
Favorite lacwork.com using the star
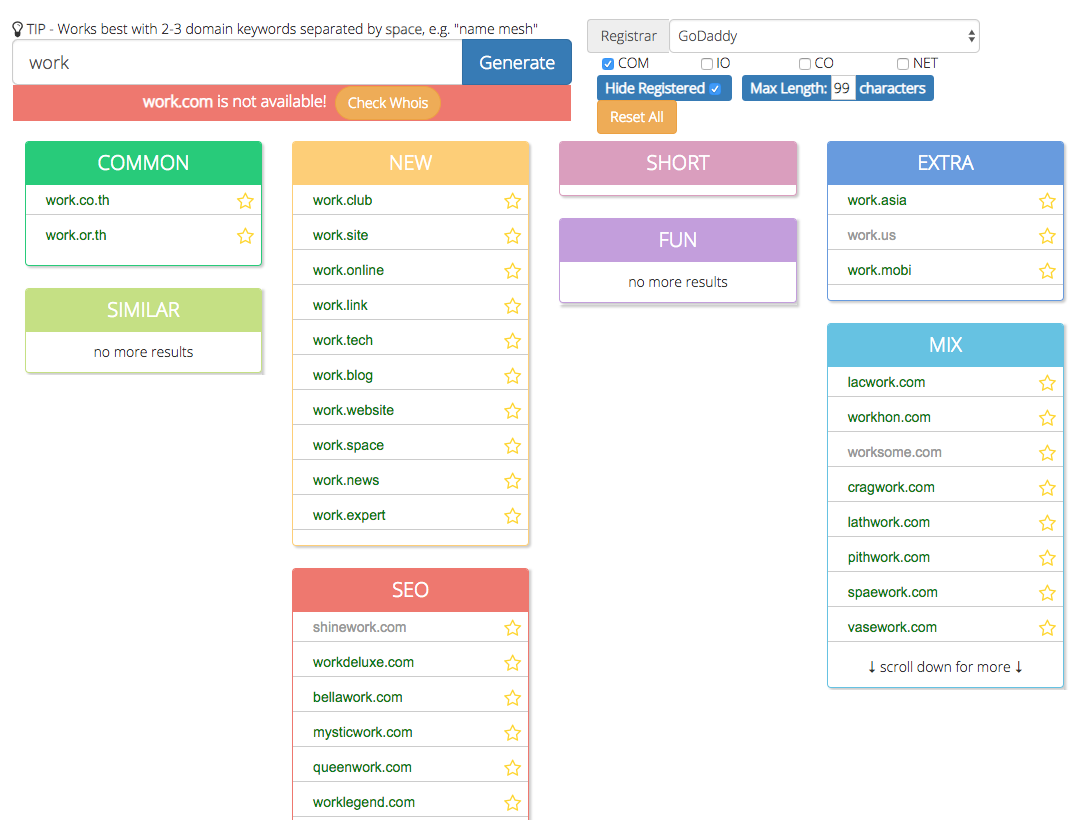(1046, 383)
